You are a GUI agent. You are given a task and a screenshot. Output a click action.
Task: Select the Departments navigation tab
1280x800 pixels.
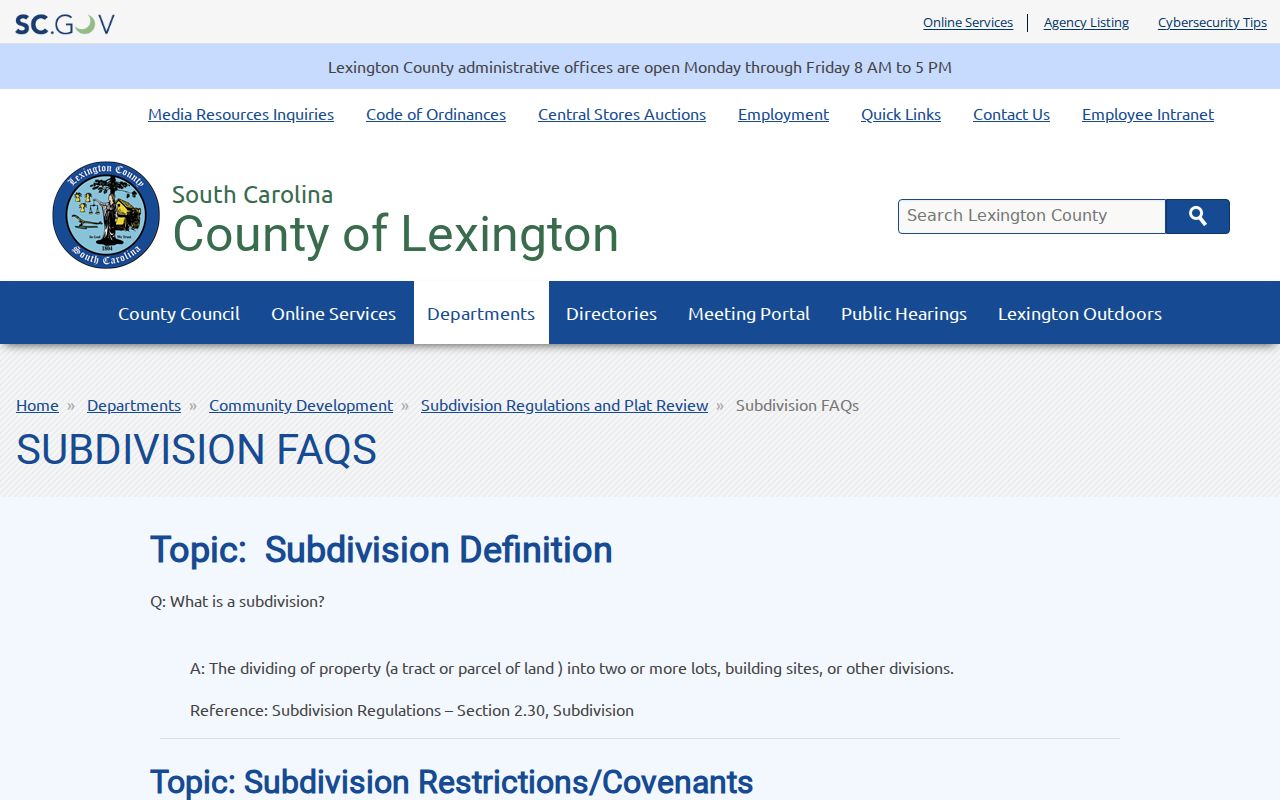(481, 313)
